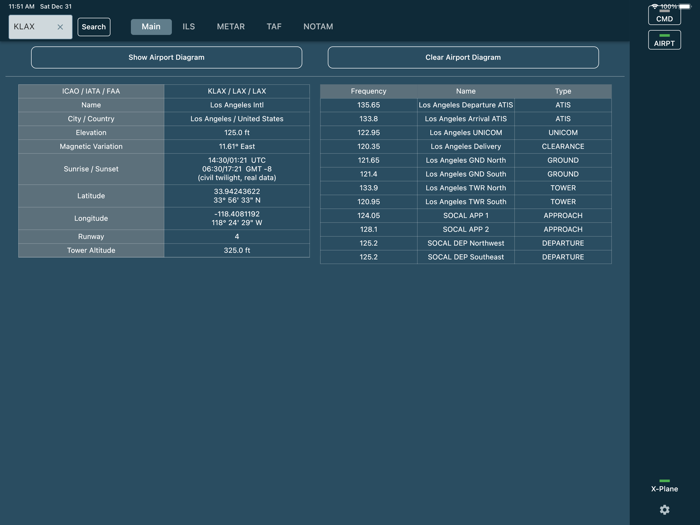Screen dimensions: 700x525
Task: Click the 33.94243622 latitude value
Action: 237,192
